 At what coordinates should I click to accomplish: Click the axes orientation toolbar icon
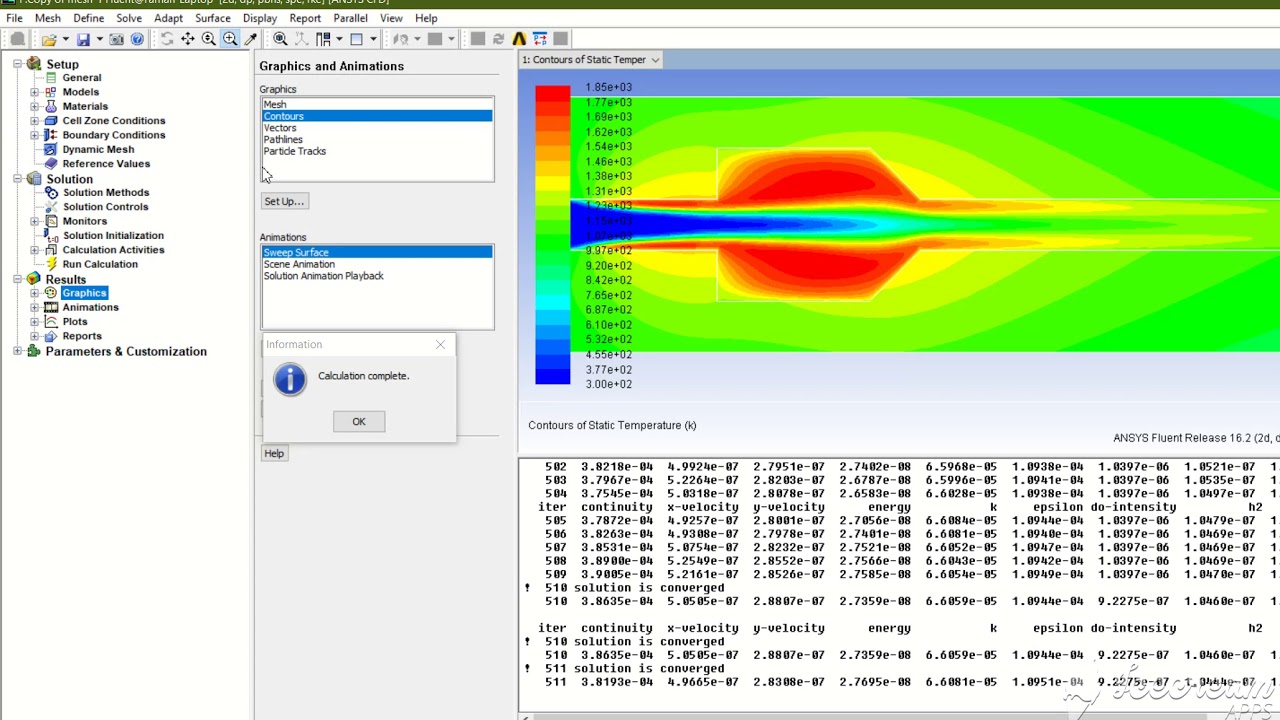(302, 39)
